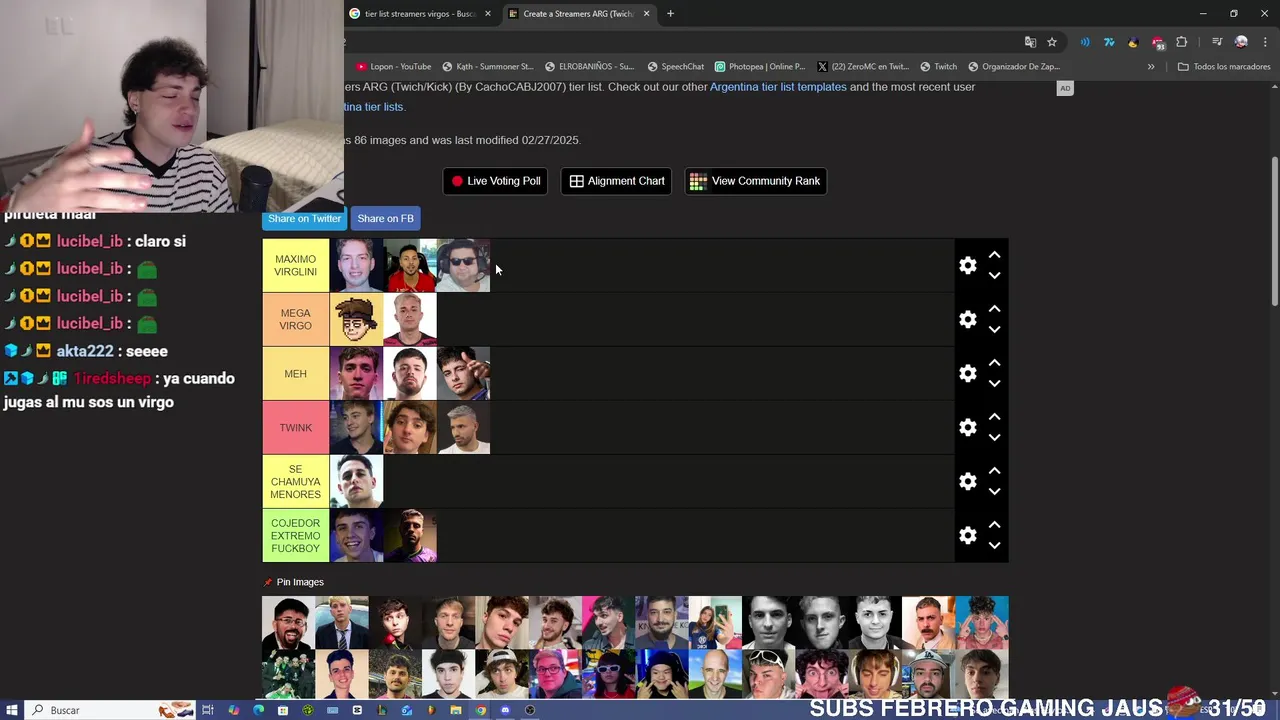Open the media controls icon in Chrome toolbar
This screenshot has width=1280, height=720.
pyautogui.click(x=1217, y=42)
